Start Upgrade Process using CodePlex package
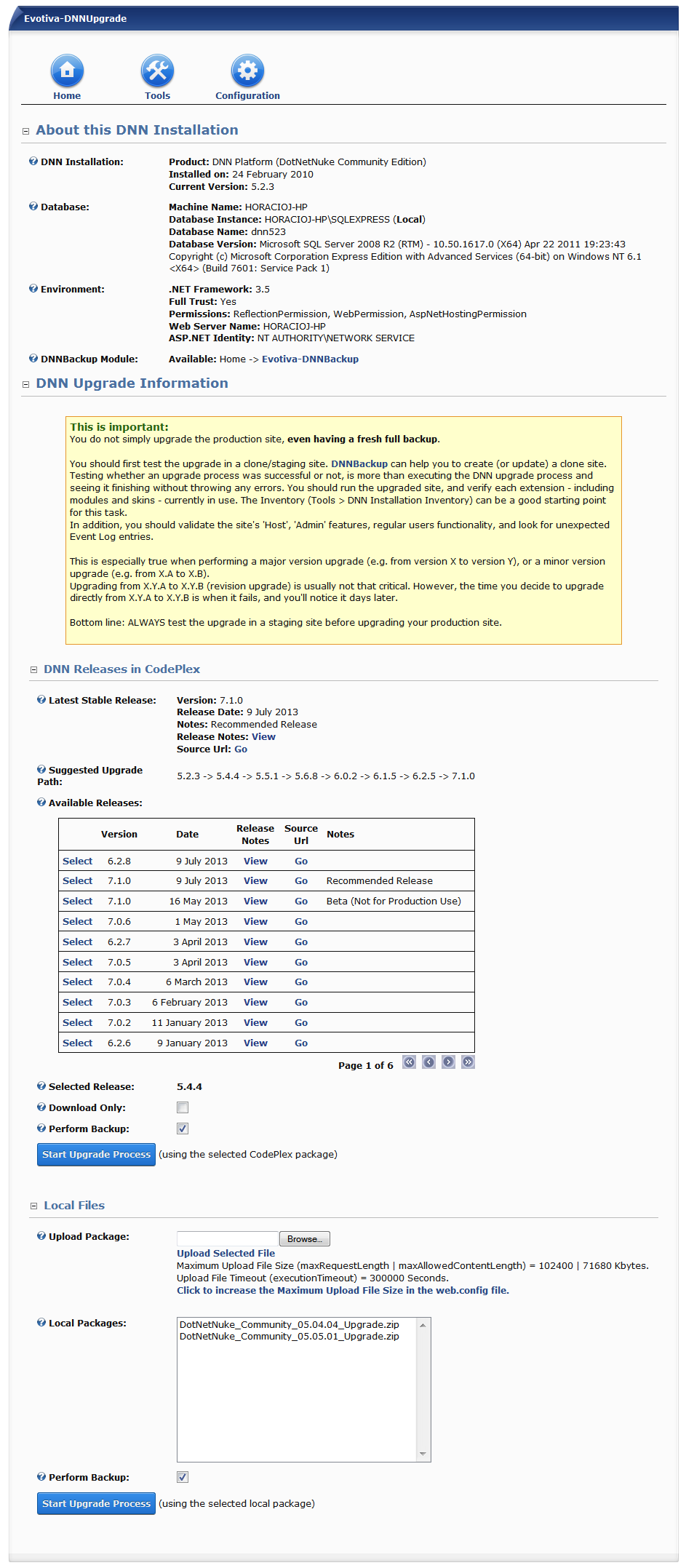 point(96,1154)
